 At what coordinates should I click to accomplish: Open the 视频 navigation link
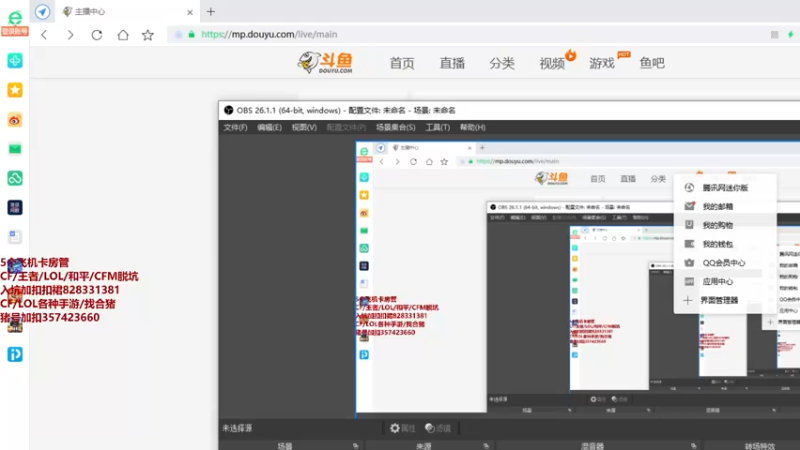552,63
